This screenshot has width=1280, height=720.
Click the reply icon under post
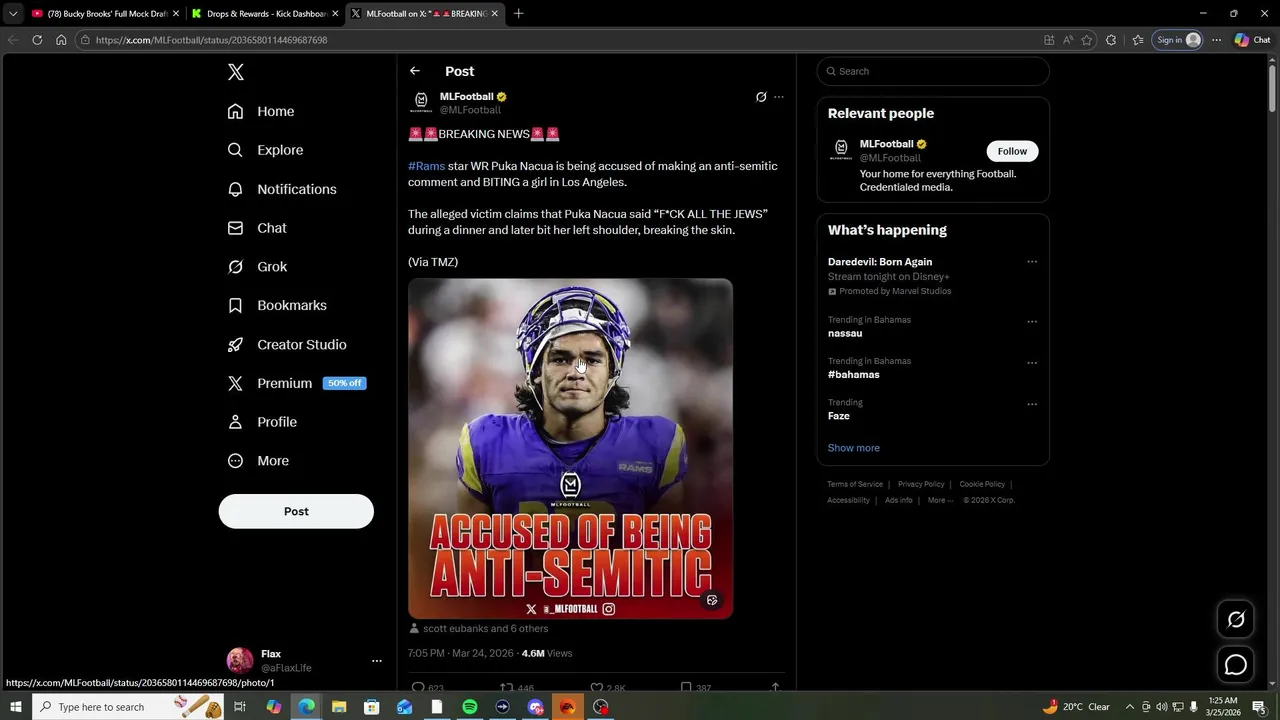pyautogui.click(x=419, y=688)
